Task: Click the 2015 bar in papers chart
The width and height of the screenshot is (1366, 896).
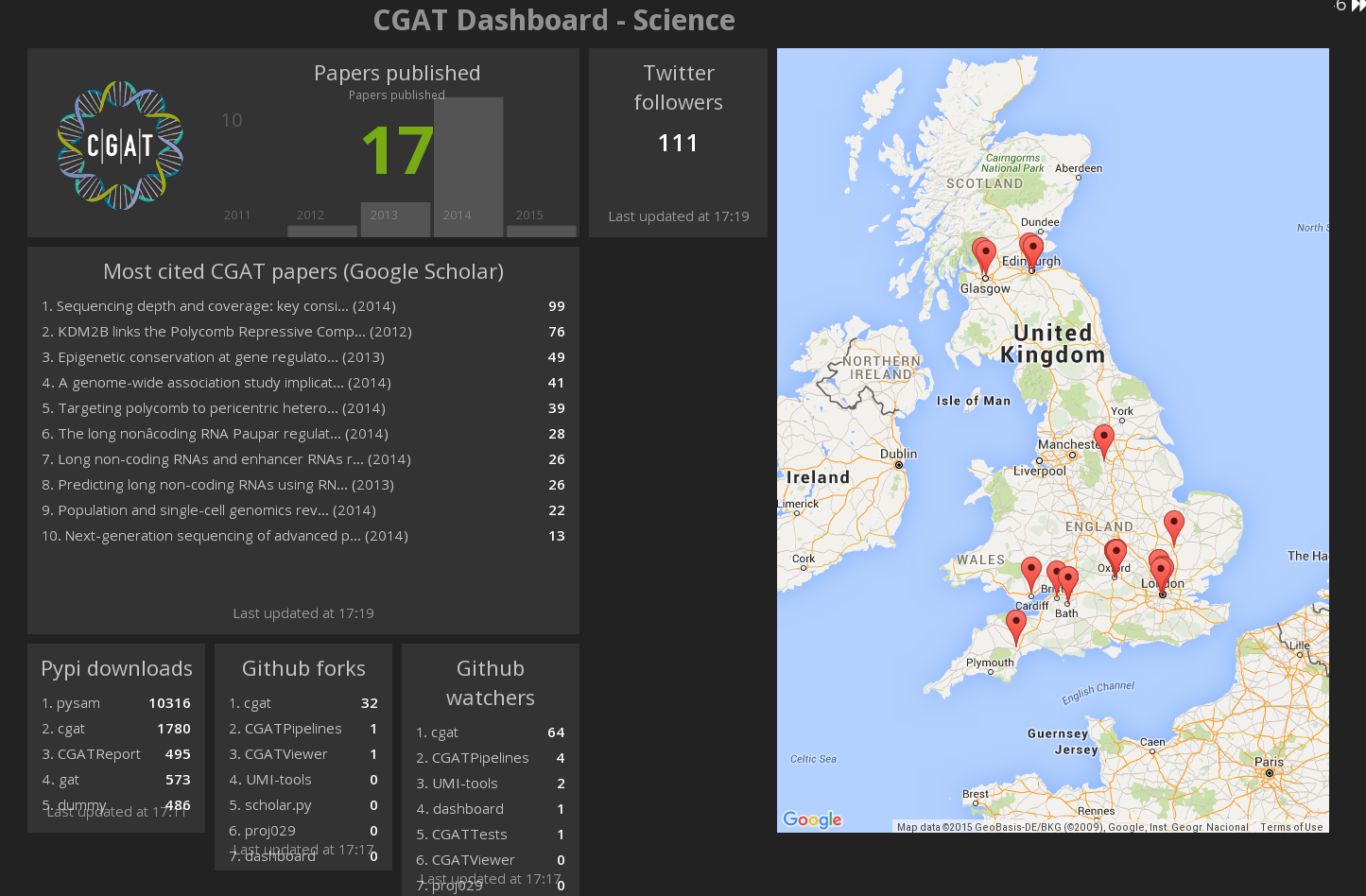Action: click(541, 231)
